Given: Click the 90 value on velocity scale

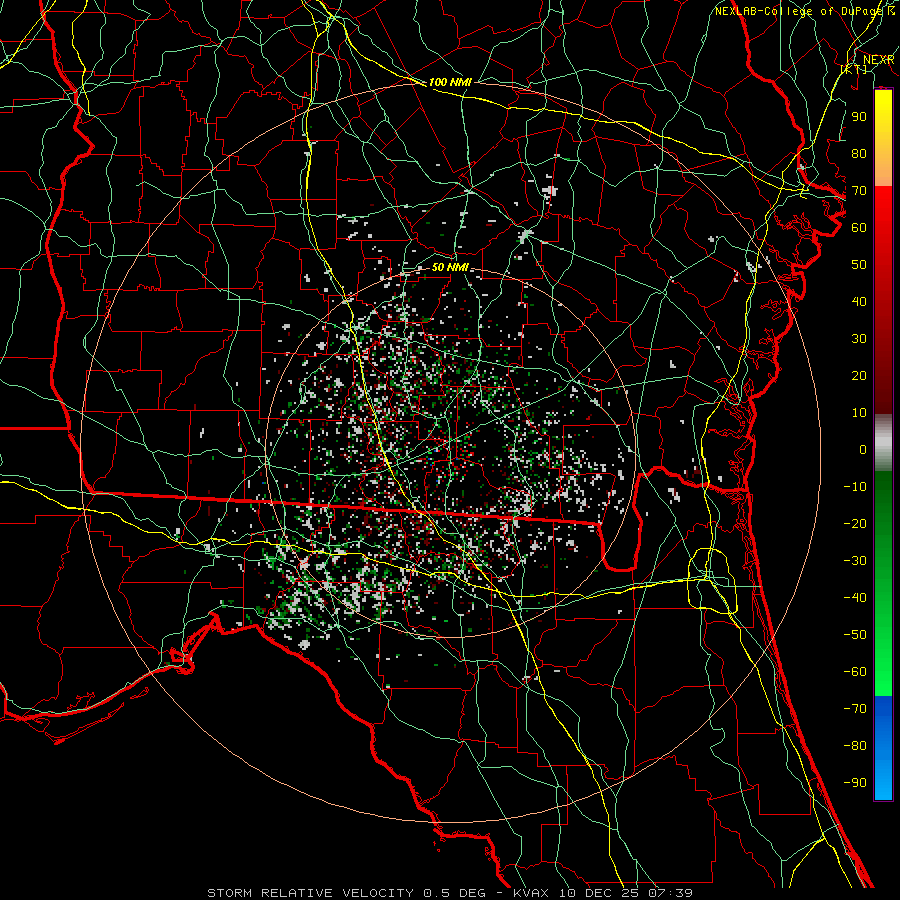Looking at the screenshot, I should pyautogui.click(x=859, y=117).
